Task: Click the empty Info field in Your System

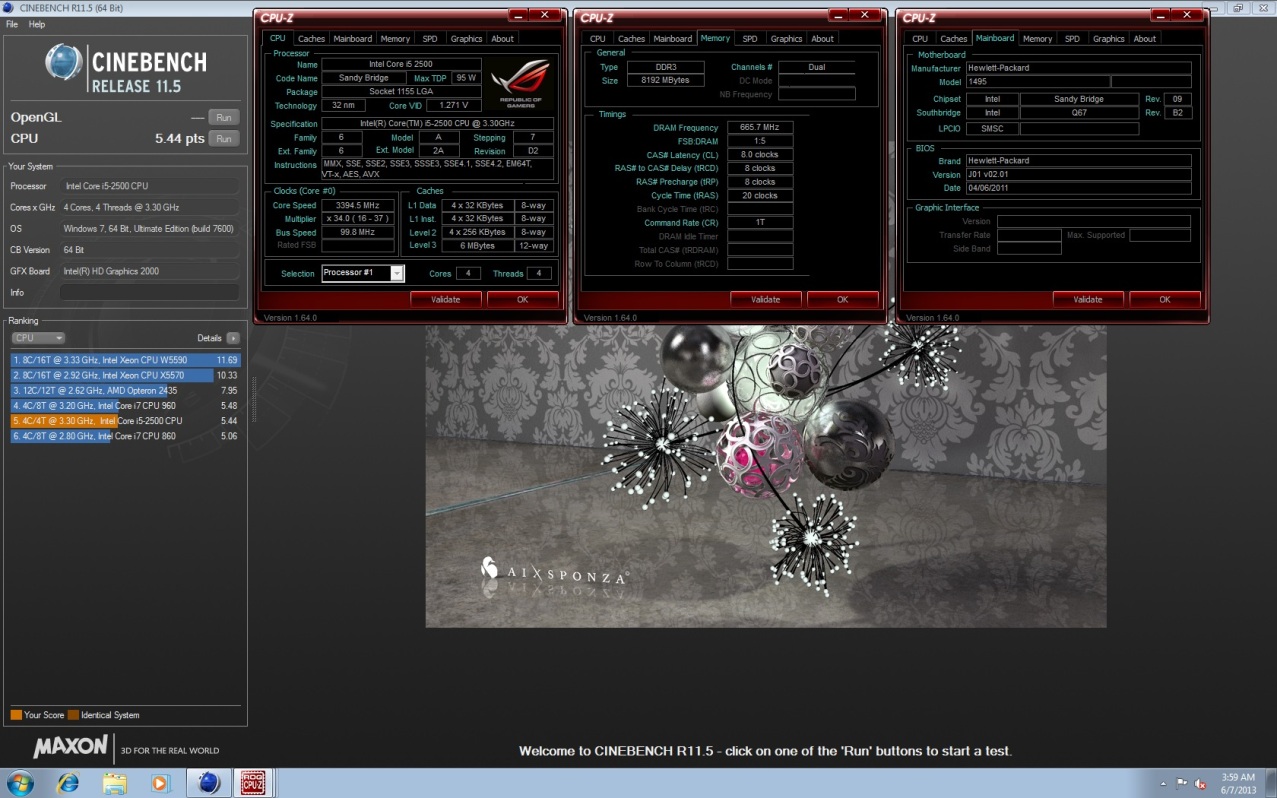Action: [149, 293]
